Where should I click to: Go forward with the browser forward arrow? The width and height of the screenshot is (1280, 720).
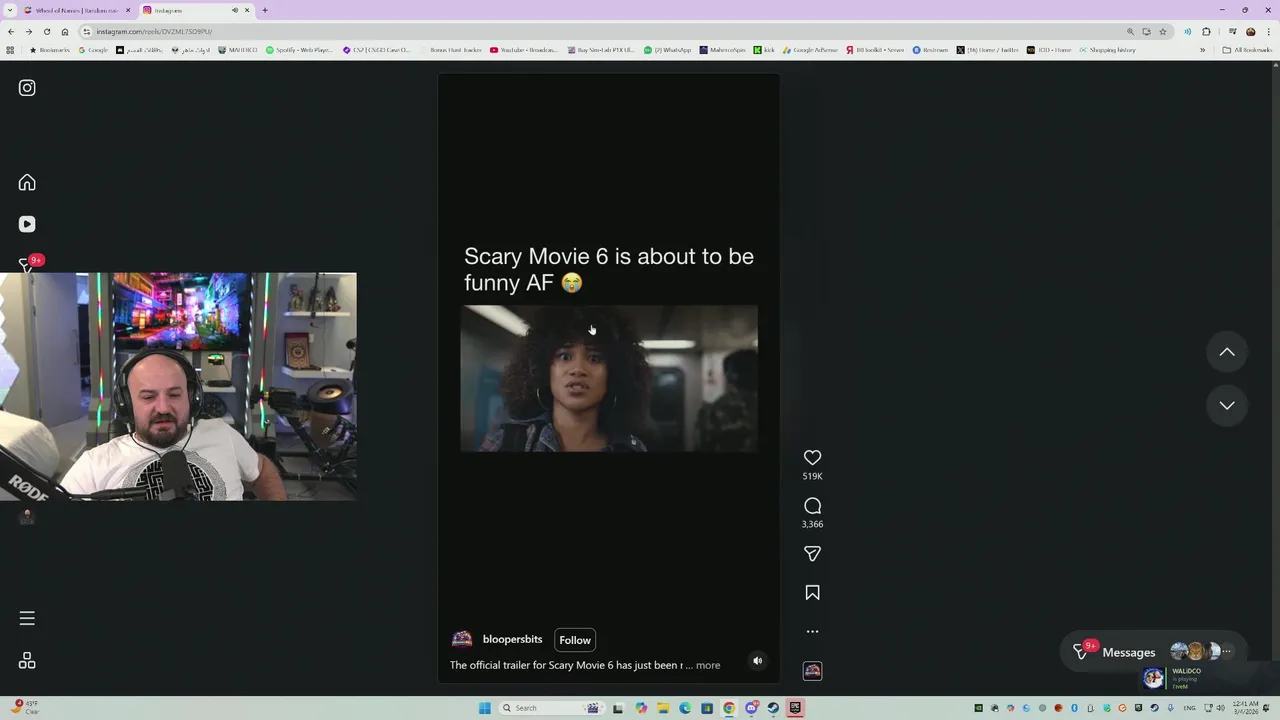29,31
